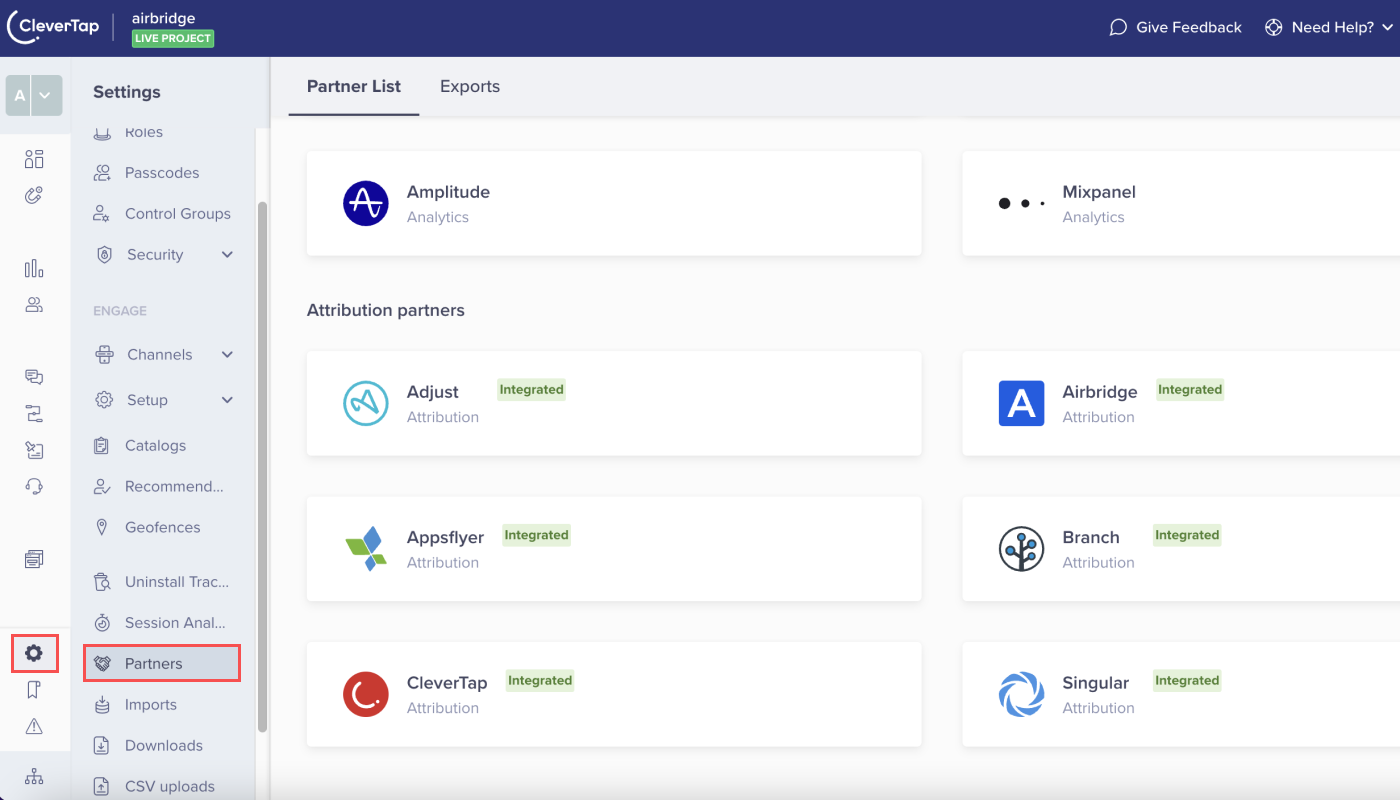The height and width of the screenshot is (800, 1400).
Task: Open the Need Help? dropdown
Action: pos(1329,28)
